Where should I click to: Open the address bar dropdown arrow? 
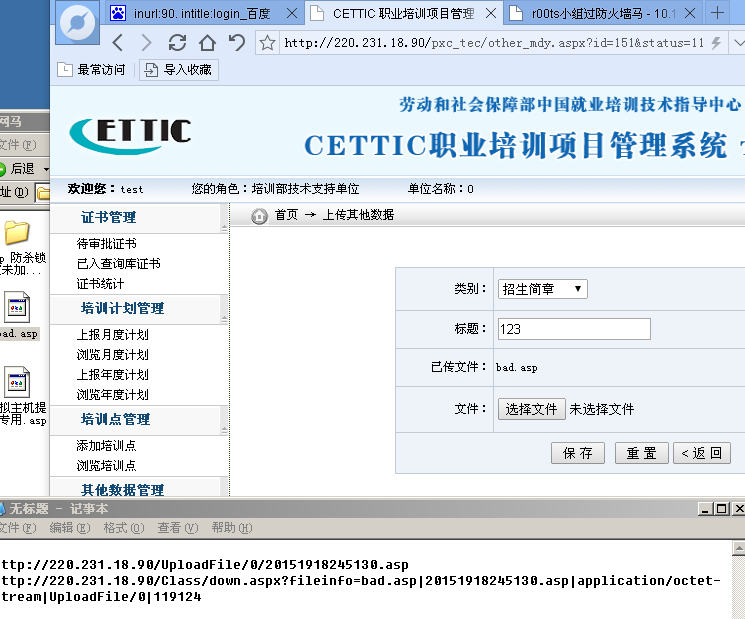pyautogui.click(x=739, y=43)
